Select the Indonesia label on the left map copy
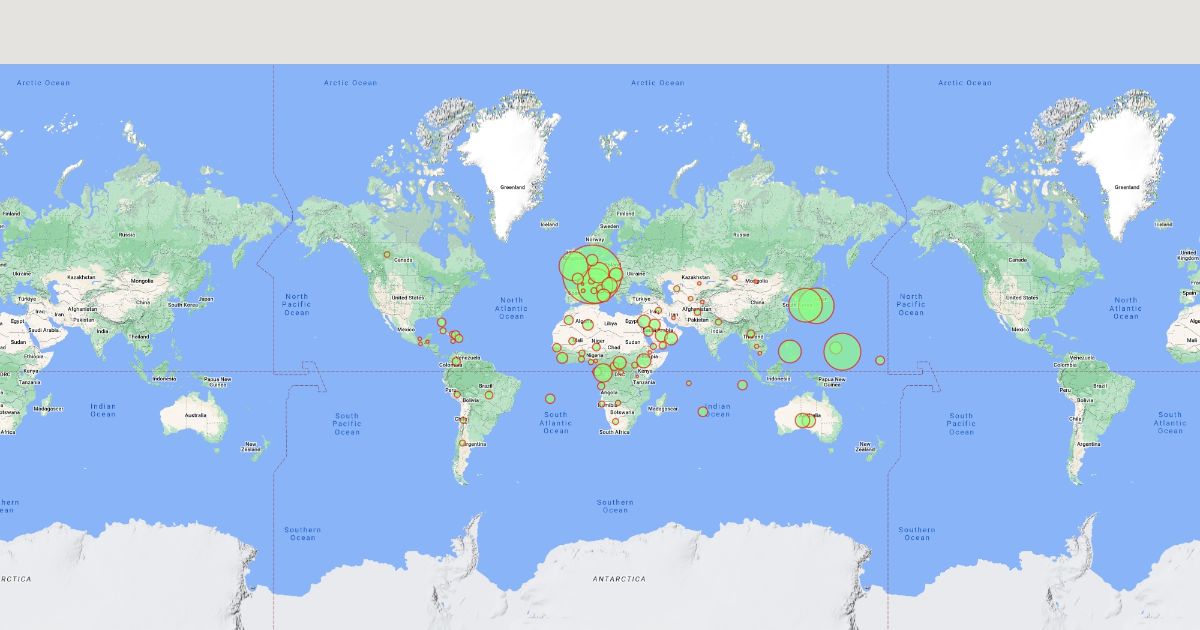The image size is (1200, 630). click(165, 379)
